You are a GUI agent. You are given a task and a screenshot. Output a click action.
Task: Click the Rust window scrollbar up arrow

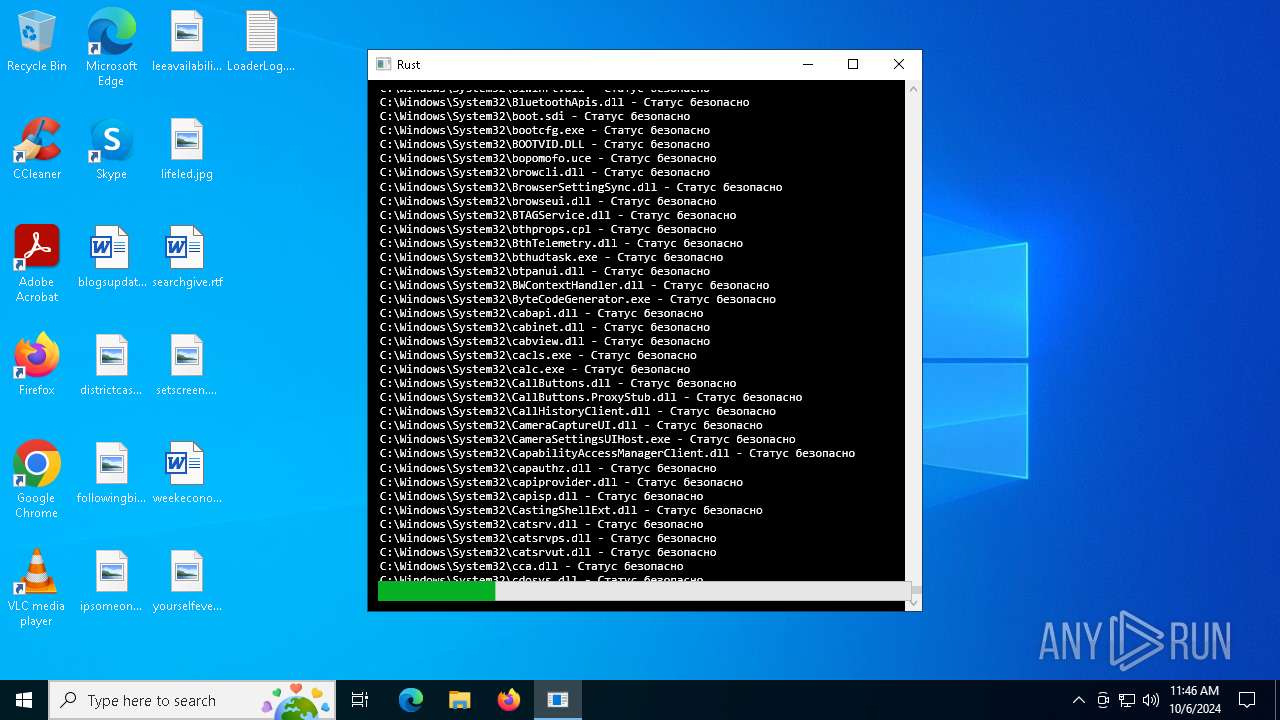tap(913, 89)
